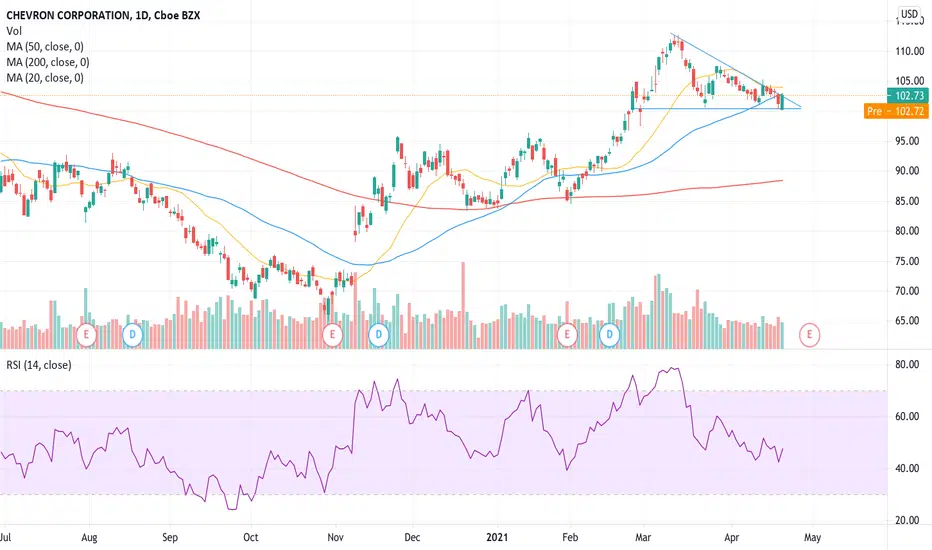932x550 pixels.
Task: Click the earnings E marker in early August
Action: [x=86, y=335]
